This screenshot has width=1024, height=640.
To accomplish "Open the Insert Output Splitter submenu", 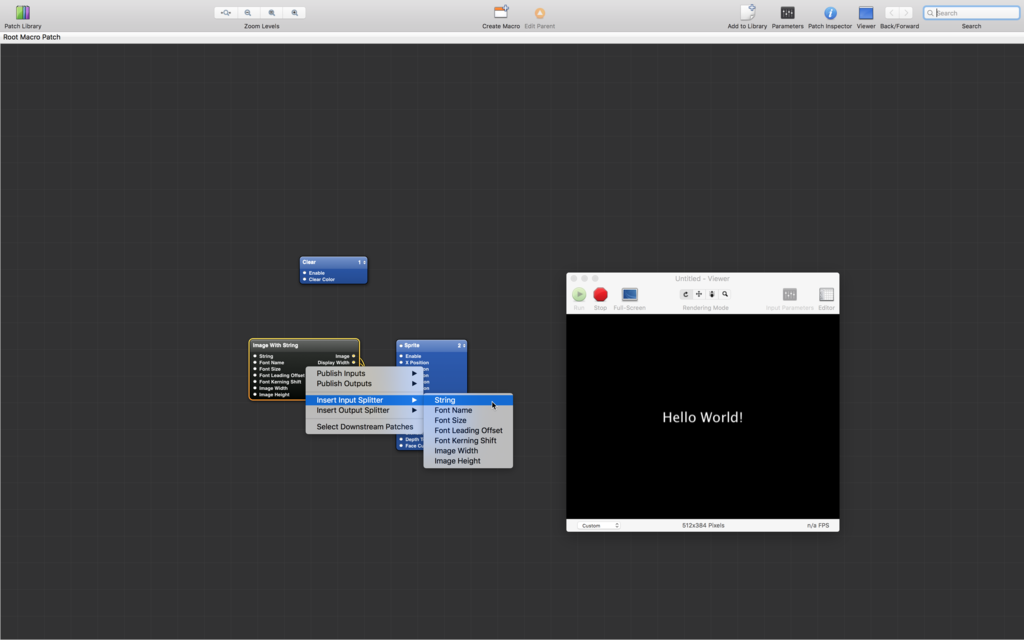I will (x=364, y=410).
